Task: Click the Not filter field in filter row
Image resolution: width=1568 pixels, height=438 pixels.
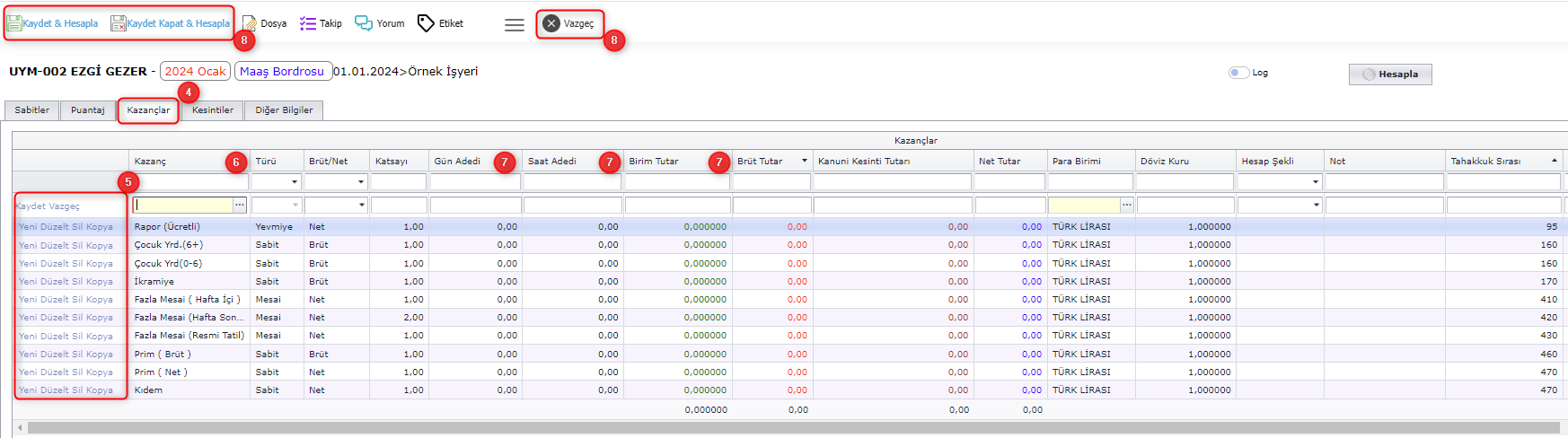Action: coord(1385,182)
